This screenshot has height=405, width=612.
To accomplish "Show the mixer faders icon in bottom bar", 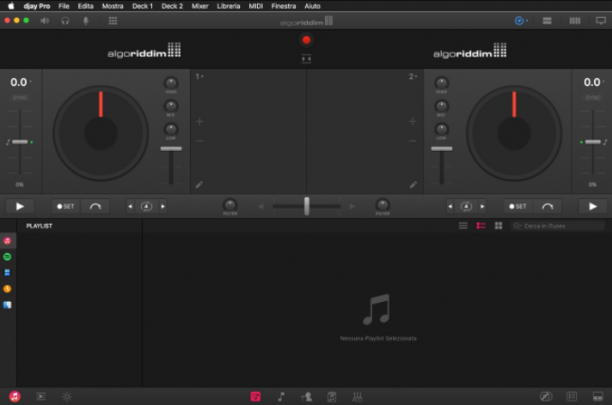I will pyautogui.click(x=357, y=397).
